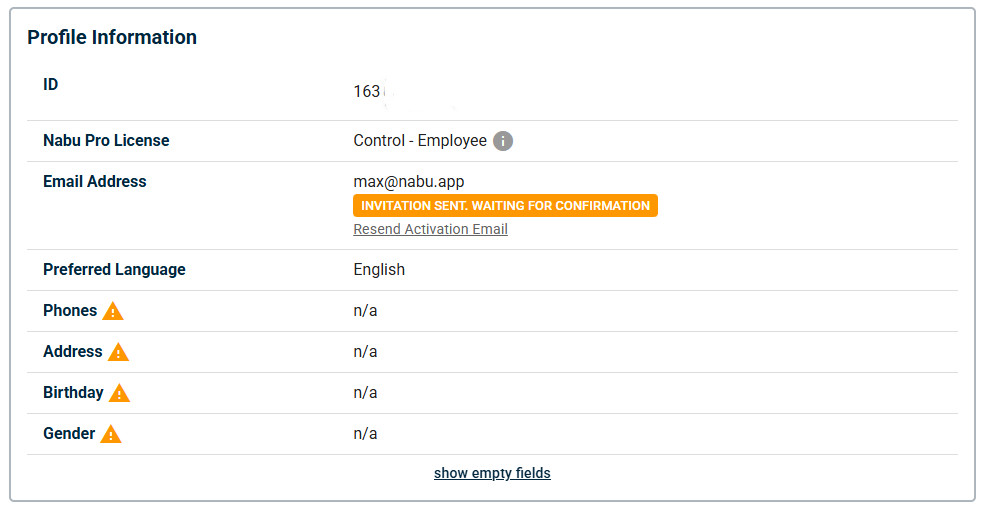The width and height of the screenshot is (985, 511).
Task: Click the Preferred Language label
Action: click(x=114, y=270)
